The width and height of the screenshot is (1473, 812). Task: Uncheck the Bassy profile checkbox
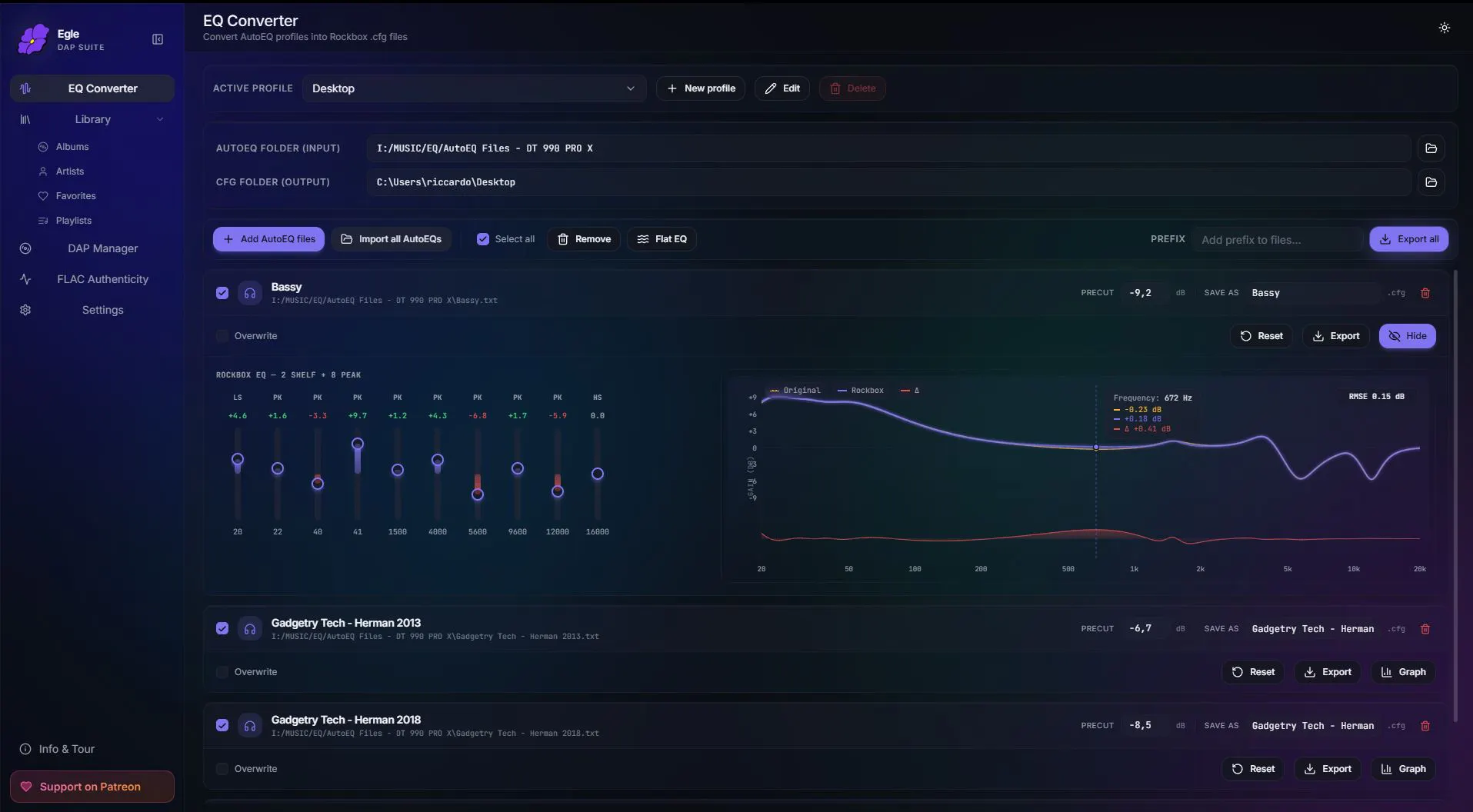point(222,293)
